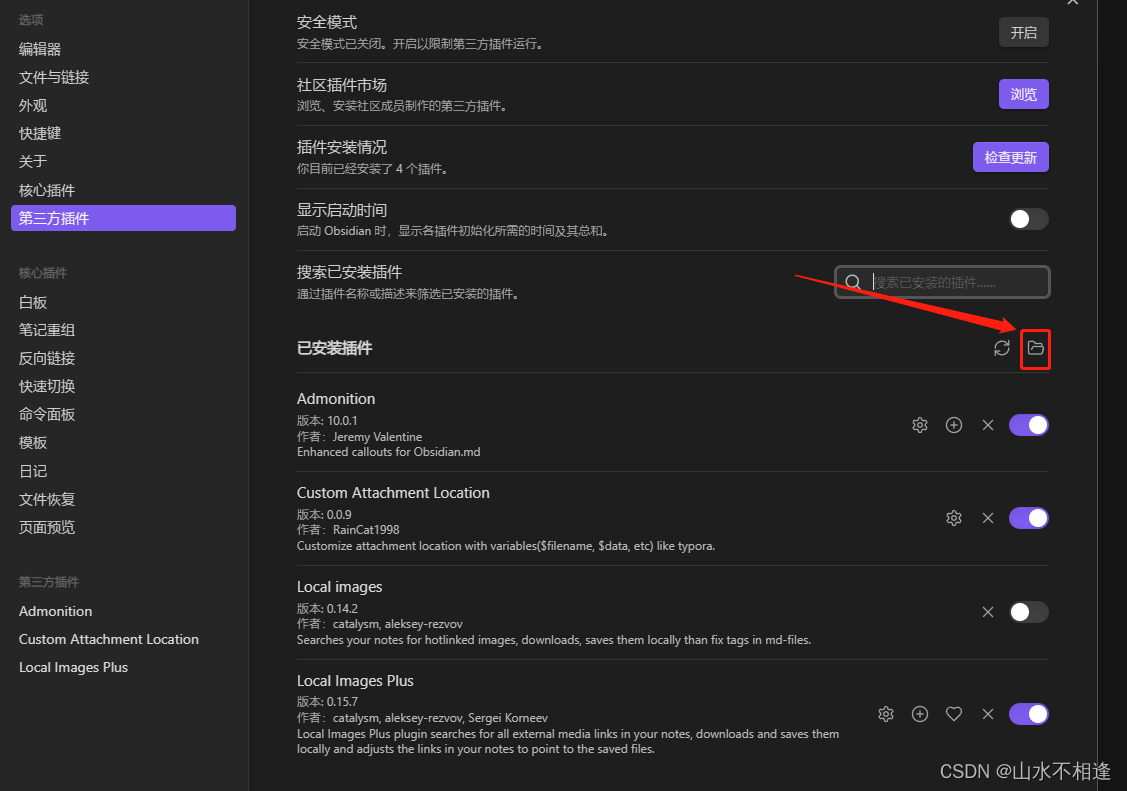Turn on the 显示启动时间 toggle
1127x791 pixels.
1029,219
